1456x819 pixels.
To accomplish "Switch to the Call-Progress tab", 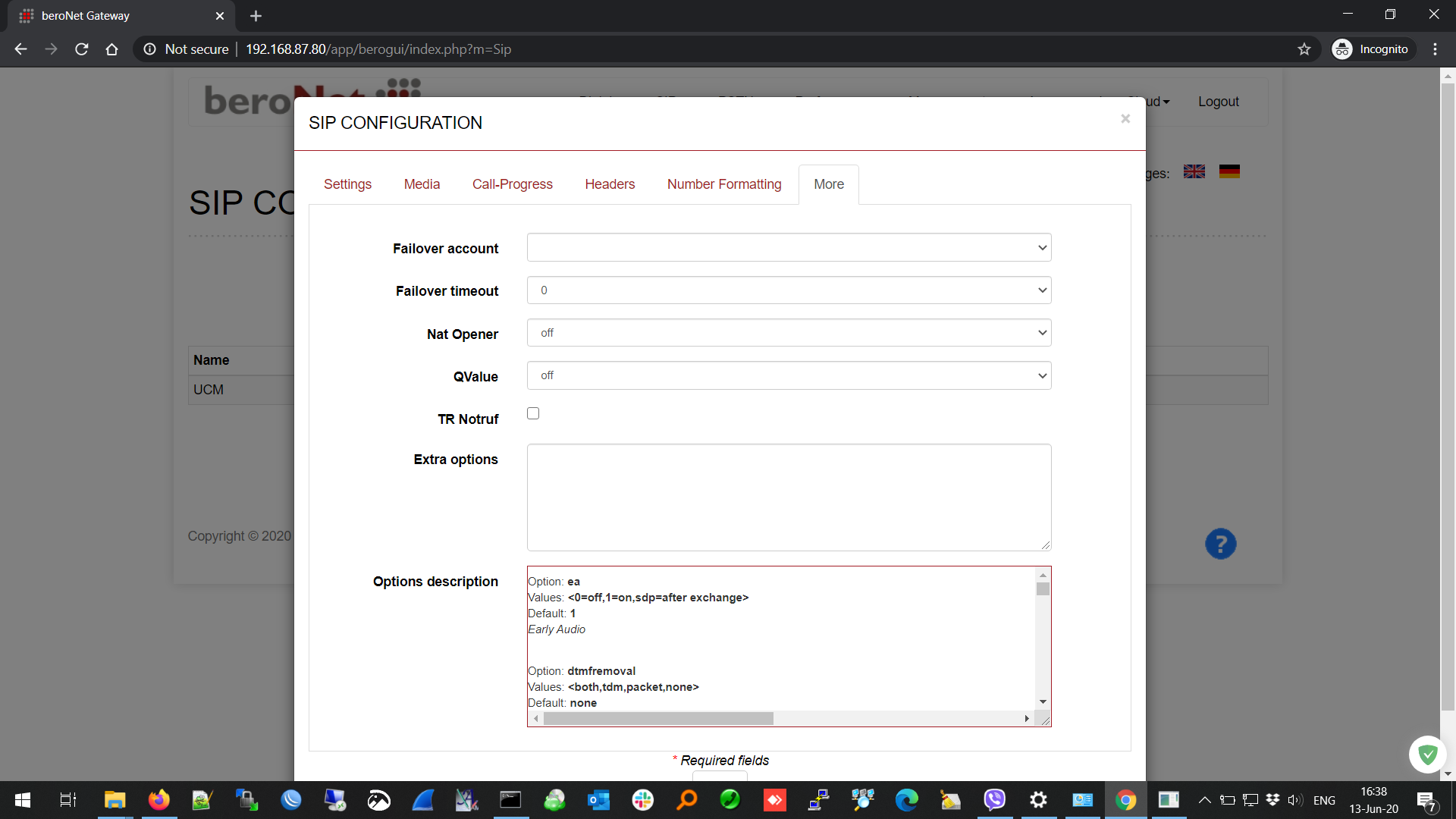I will (x=512, y=184).
